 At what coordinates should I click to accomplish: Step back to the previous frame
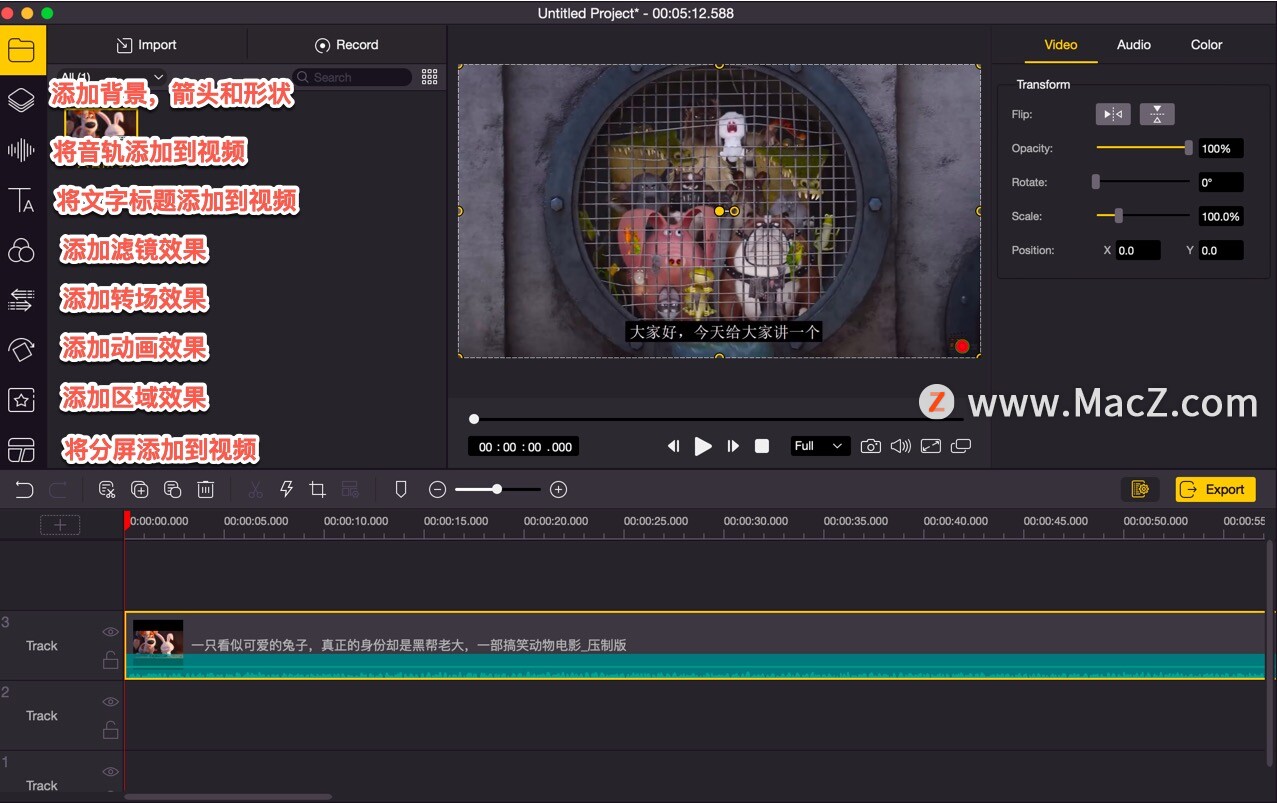(x=673, y=446)
